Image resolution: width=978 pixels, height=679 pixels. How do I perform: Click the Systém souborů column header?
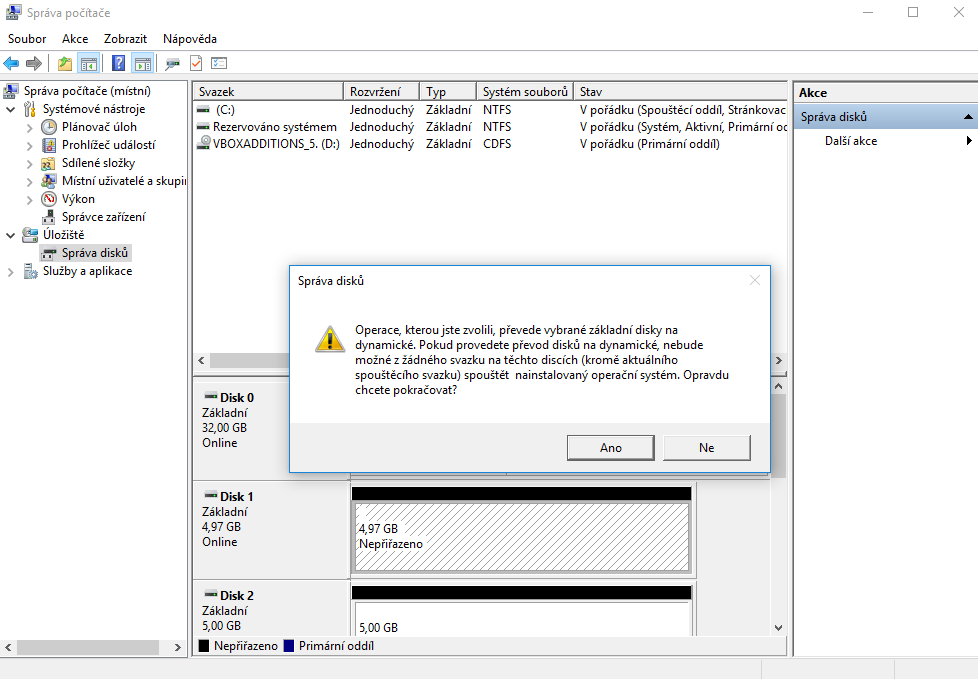[x=524, y=91]
